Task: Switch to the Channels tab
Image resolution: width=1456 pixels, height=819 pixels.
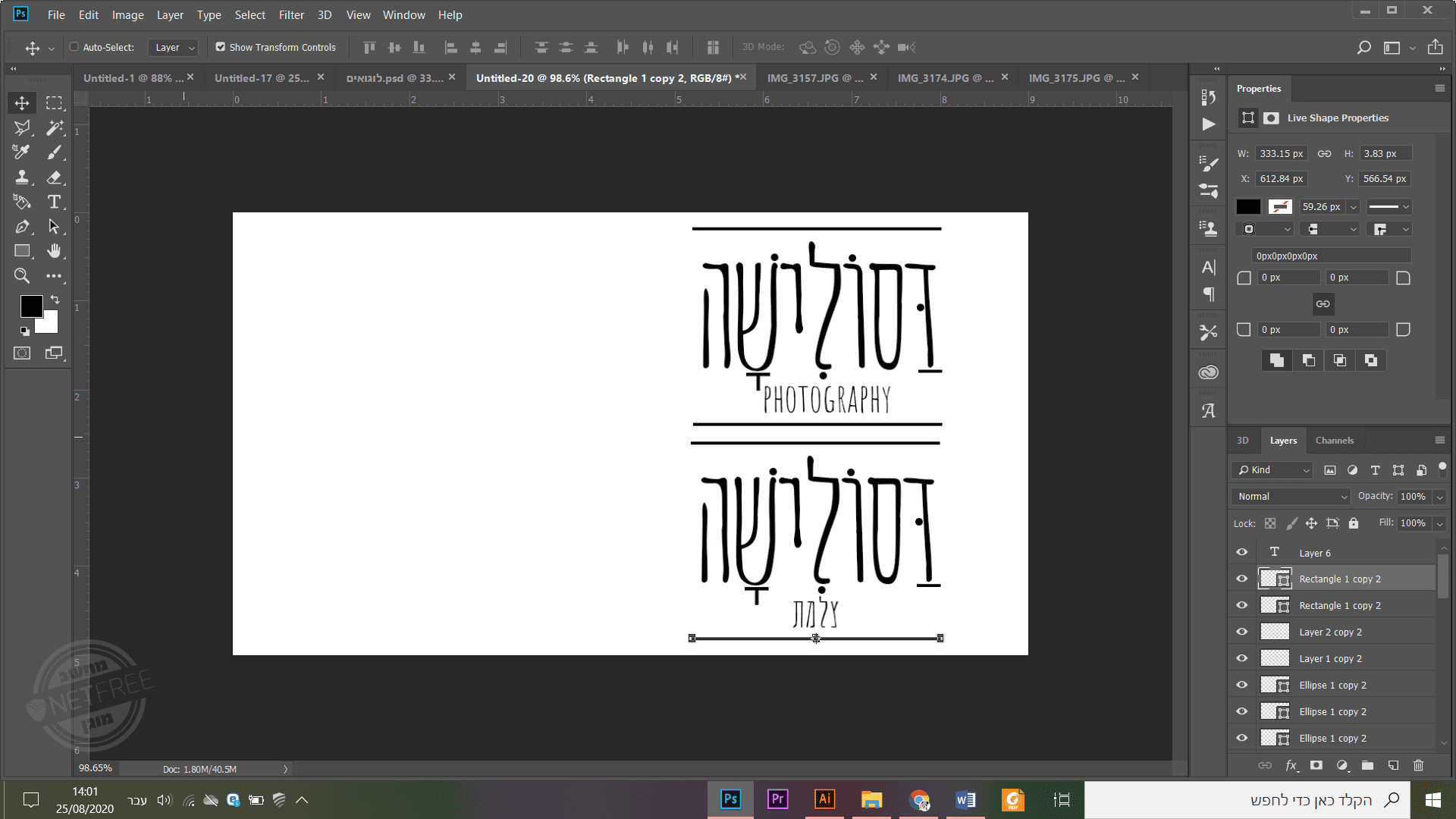Action: coord(1334,441)
